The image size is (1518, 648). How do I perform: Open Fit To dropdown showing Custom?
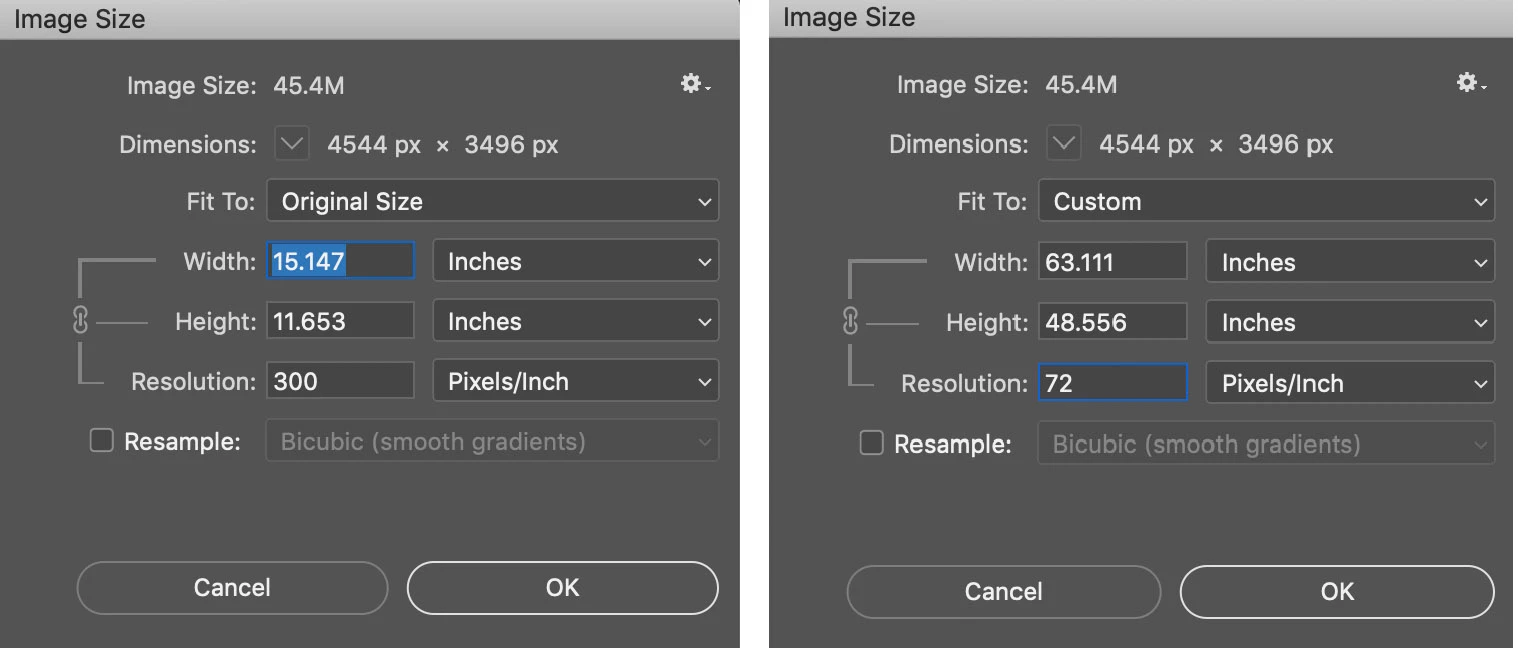click(1266, 201)
